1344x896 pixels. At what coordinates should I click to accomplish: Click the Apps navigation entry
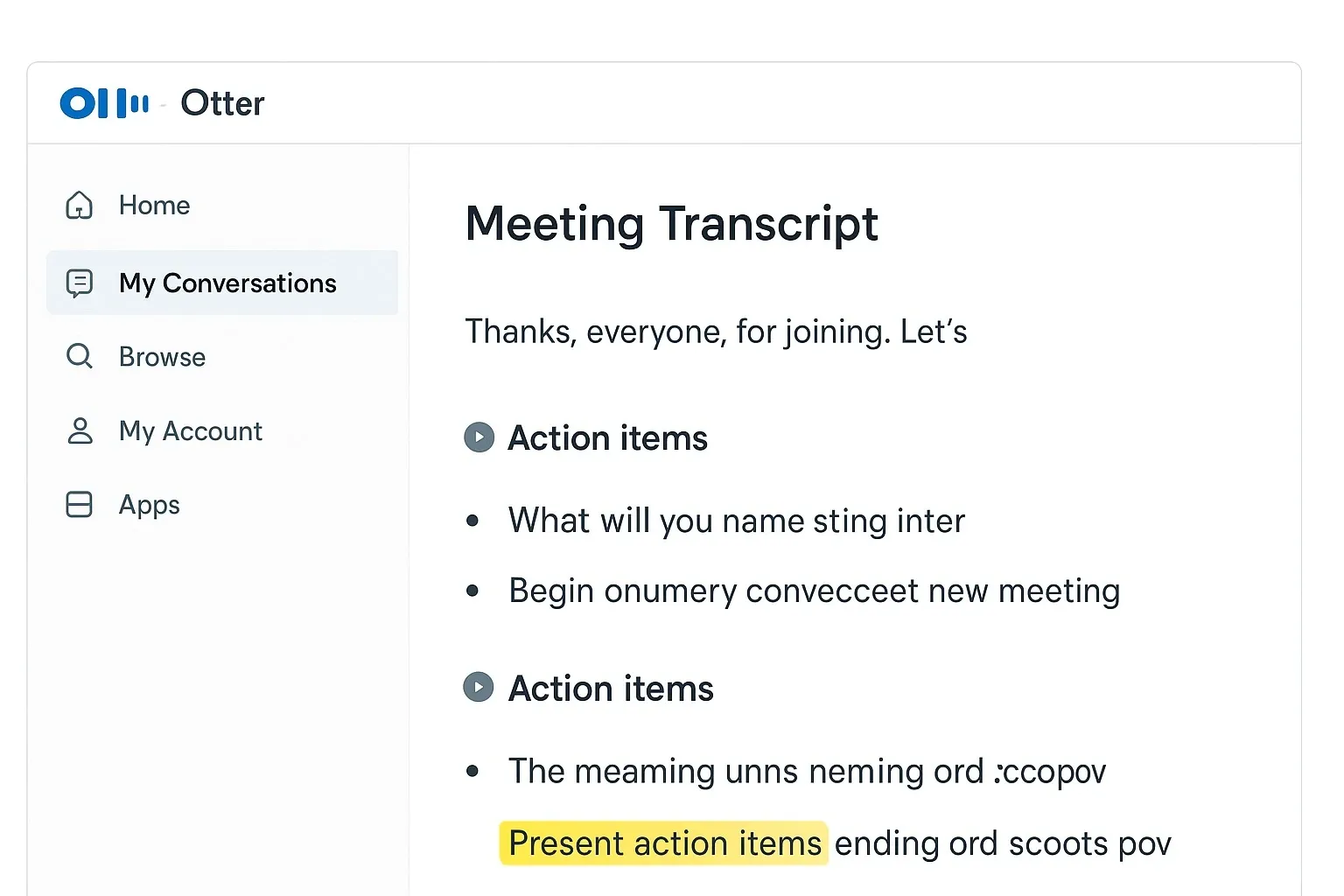coord(149,504)
